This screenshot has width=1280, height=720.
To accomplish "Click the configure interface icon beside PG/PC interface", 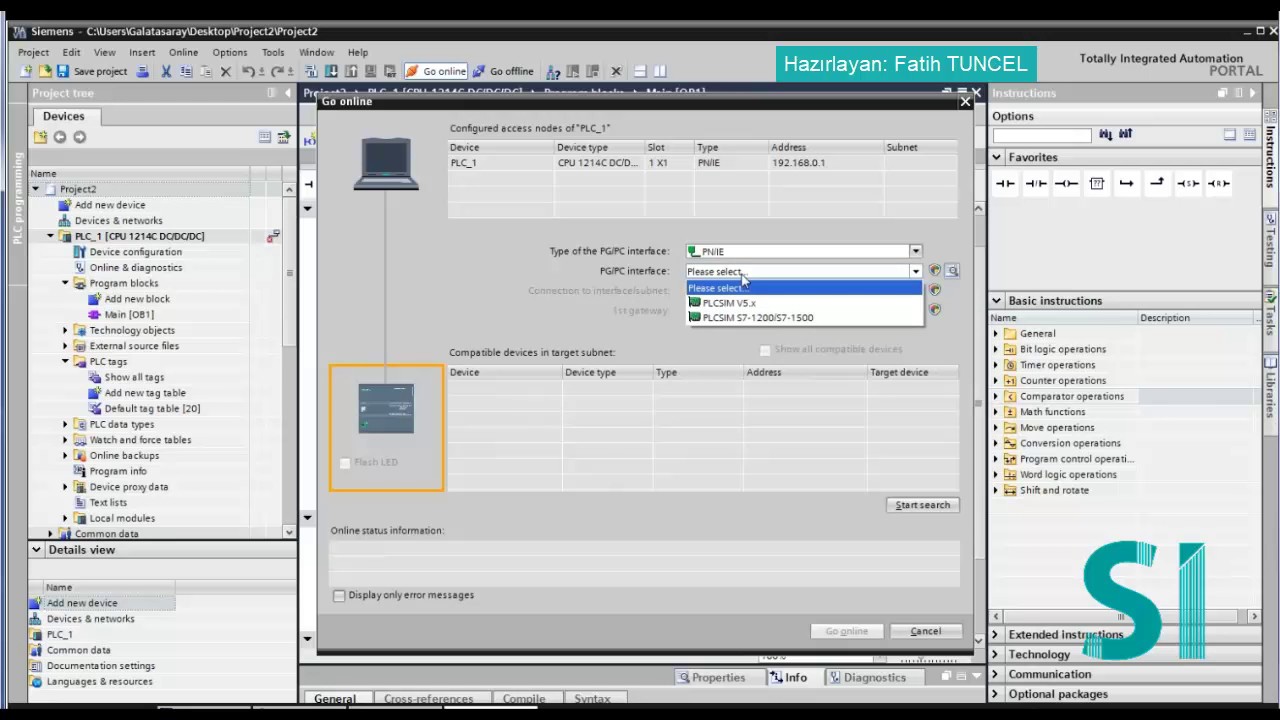I will point(935,271).
